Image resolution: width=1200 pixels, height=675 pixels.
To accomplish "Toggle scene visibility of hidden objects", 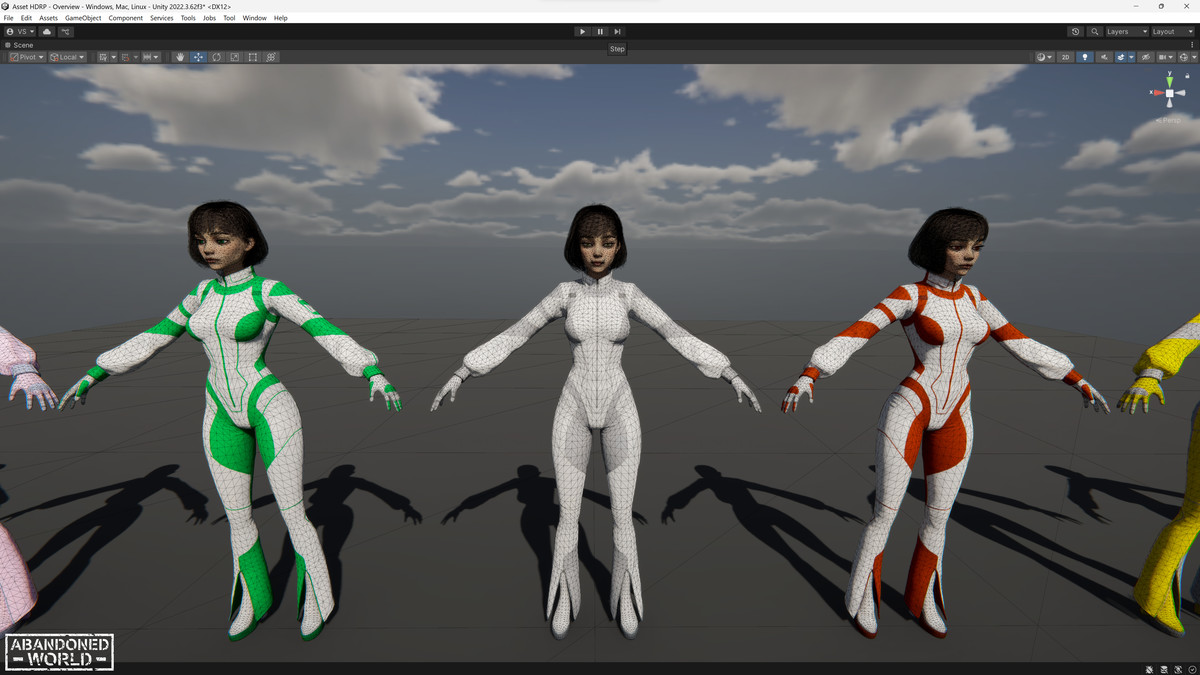I will pyautogui.click(x=1146, y=57).
